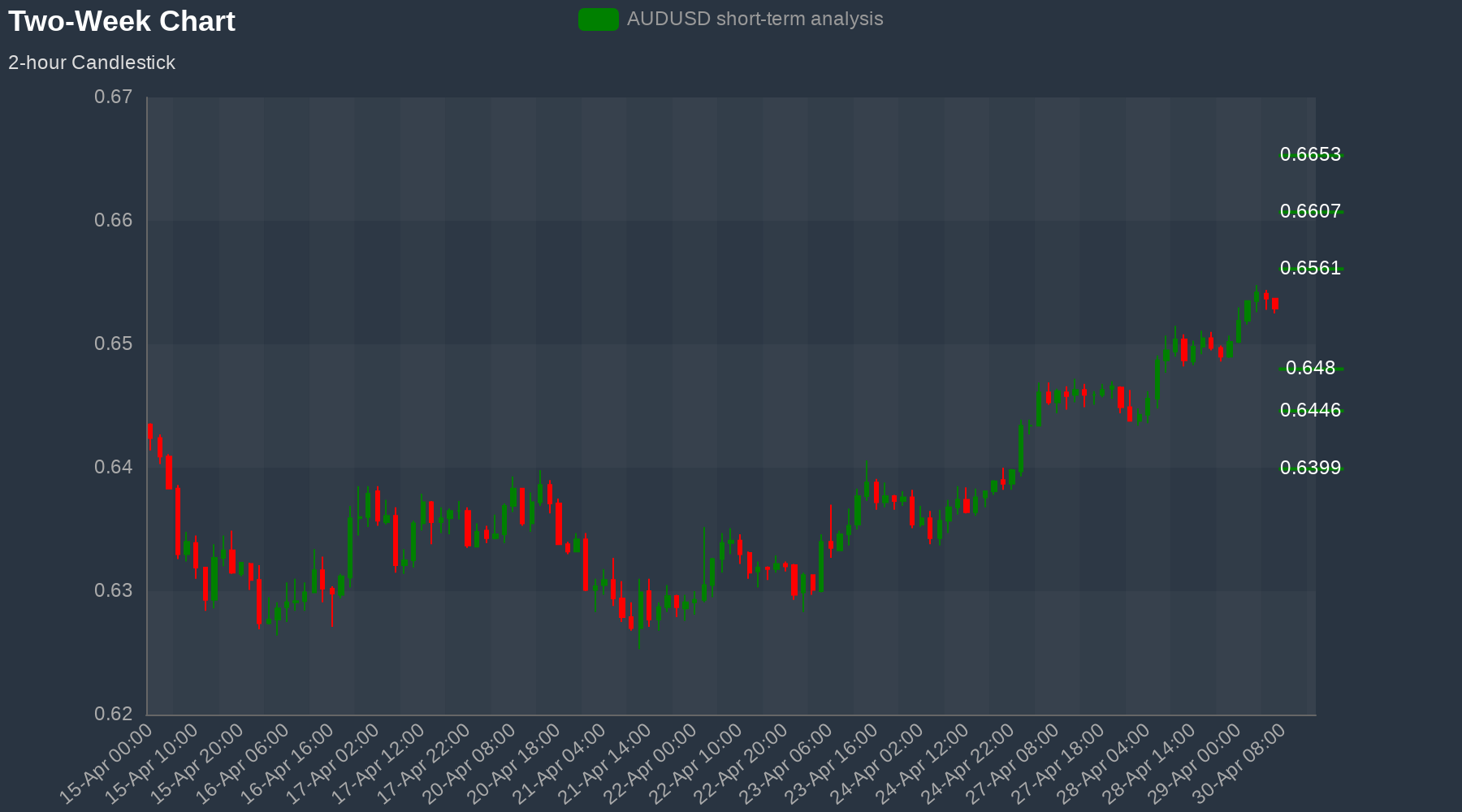Click the 0.6399 price level label
1462x812 pixels.
click(1310, 468)
